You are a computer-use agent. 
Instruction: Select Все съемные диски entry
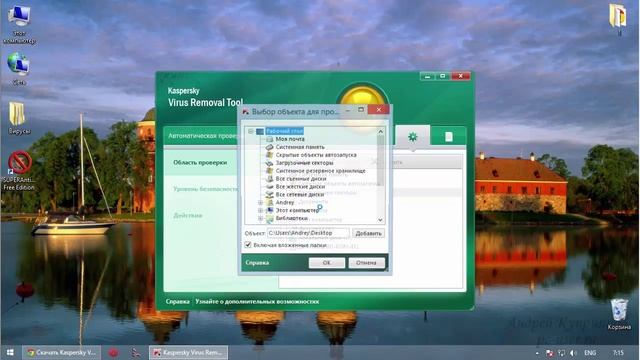click(x=301, y=179)
